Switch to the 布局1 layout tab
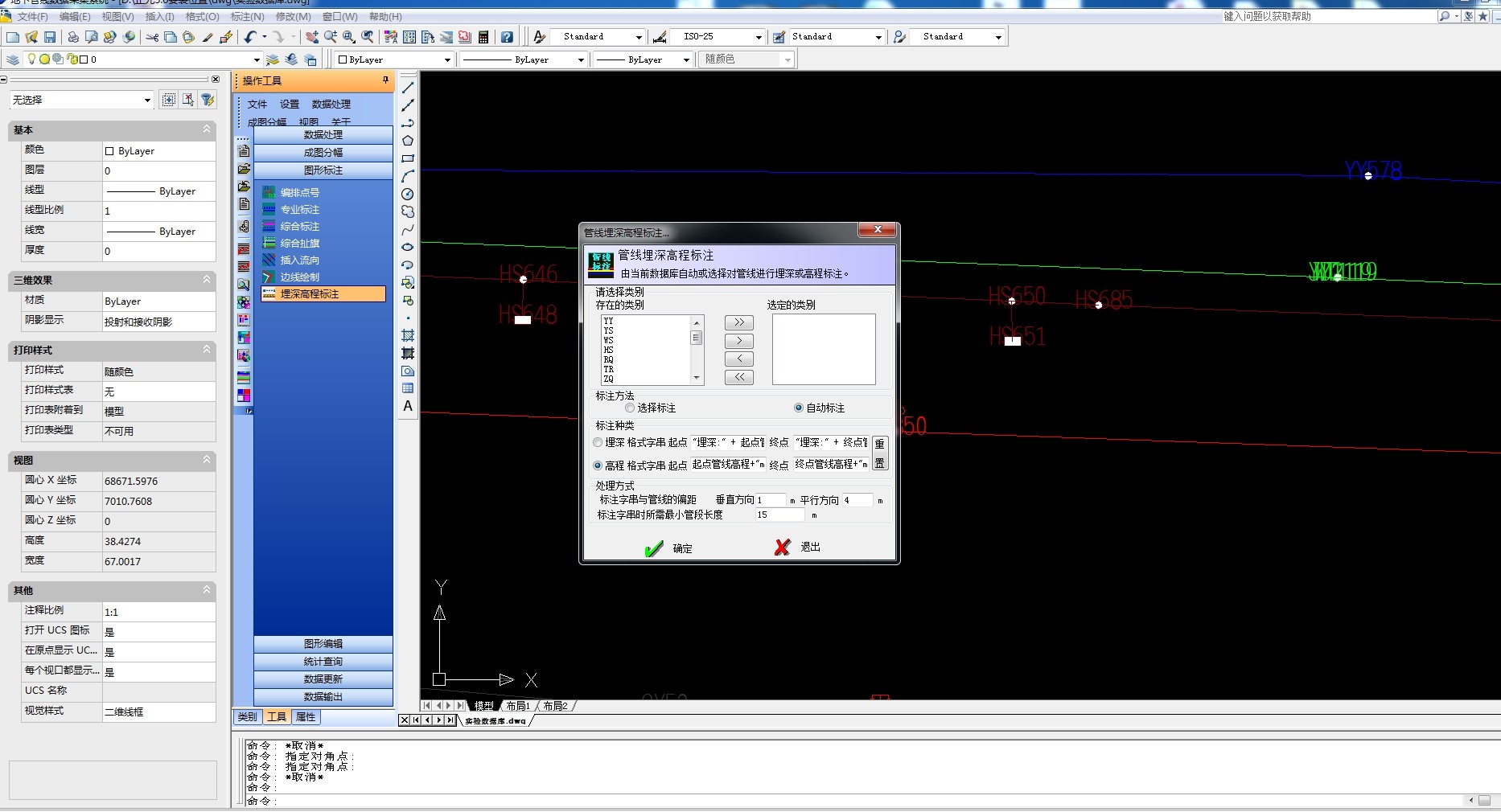1501x812 pixels. point(517,706)
